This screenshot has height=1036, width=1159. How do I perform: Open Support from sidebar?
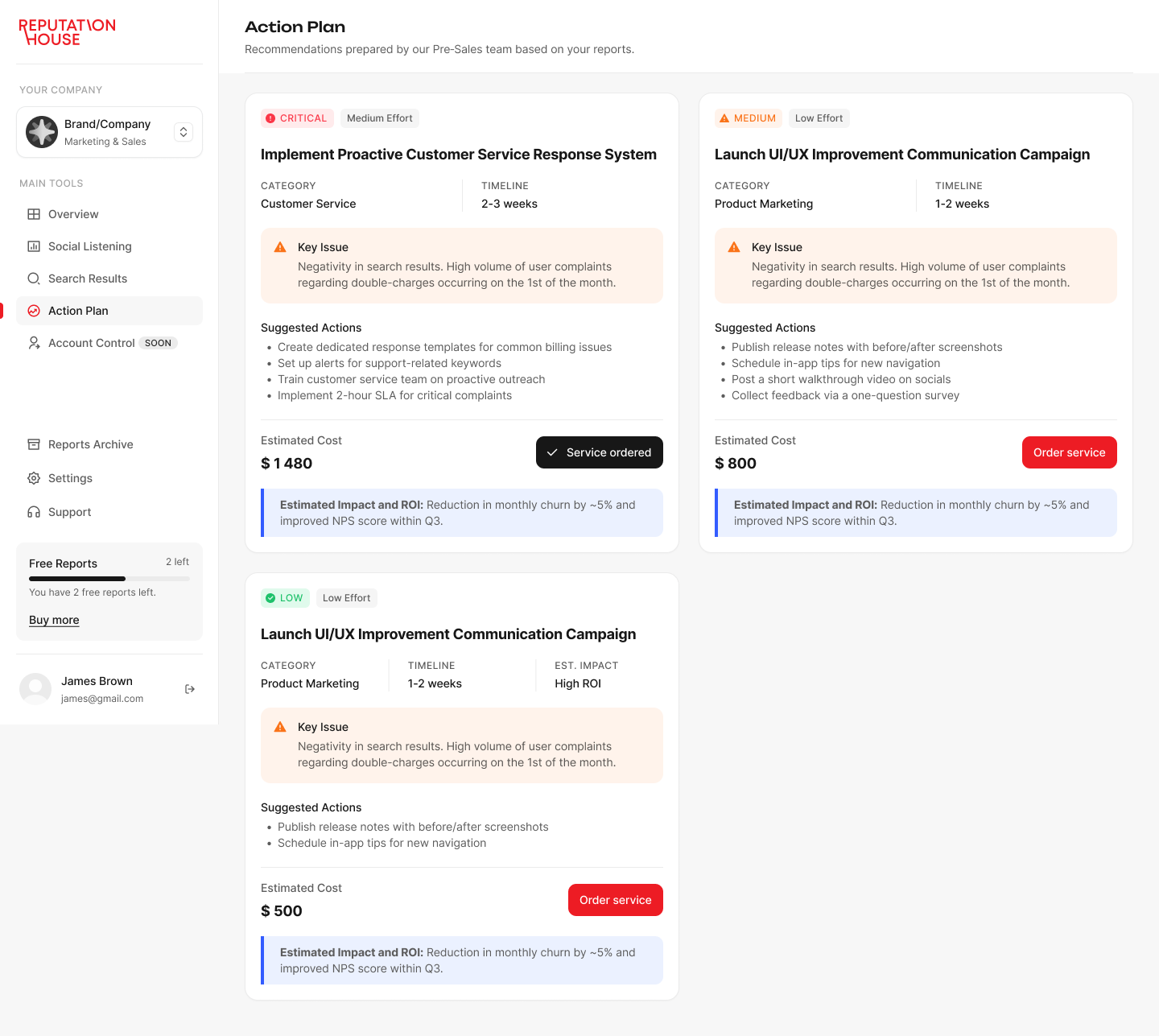coord(109,512)
